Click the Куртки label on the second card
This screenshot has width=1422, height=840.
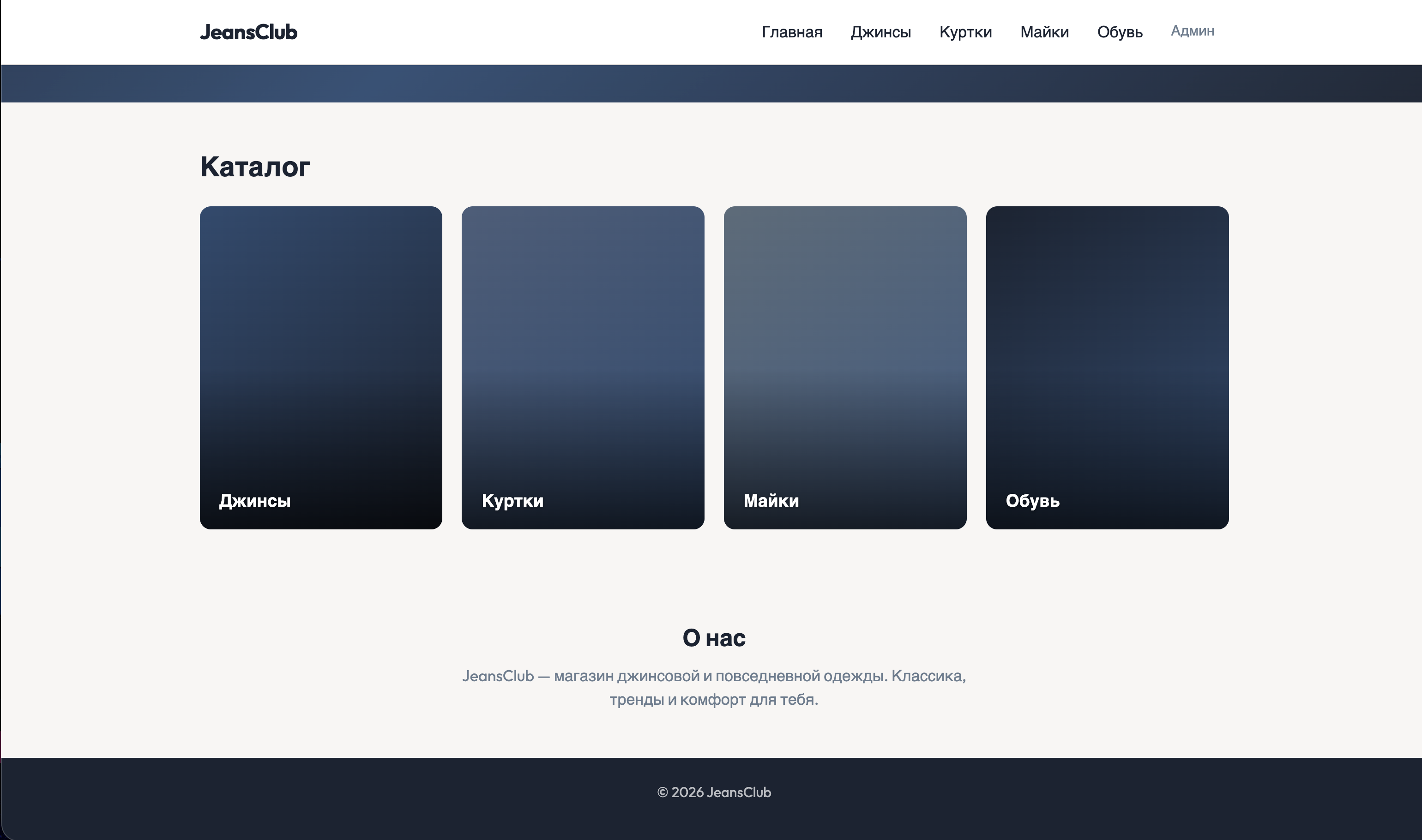click(512, 500)
